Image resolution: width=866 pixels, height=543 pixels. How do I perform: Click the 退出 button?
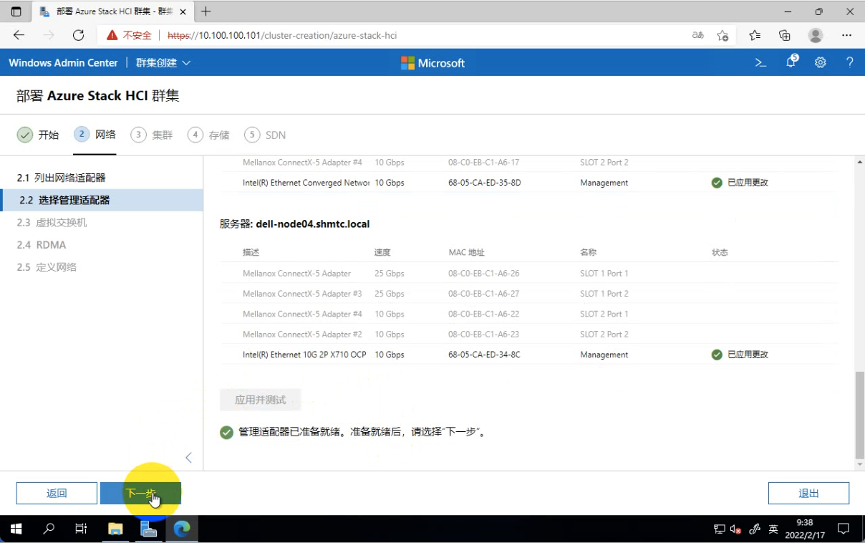pyautogui.click(x=809, y=493)
